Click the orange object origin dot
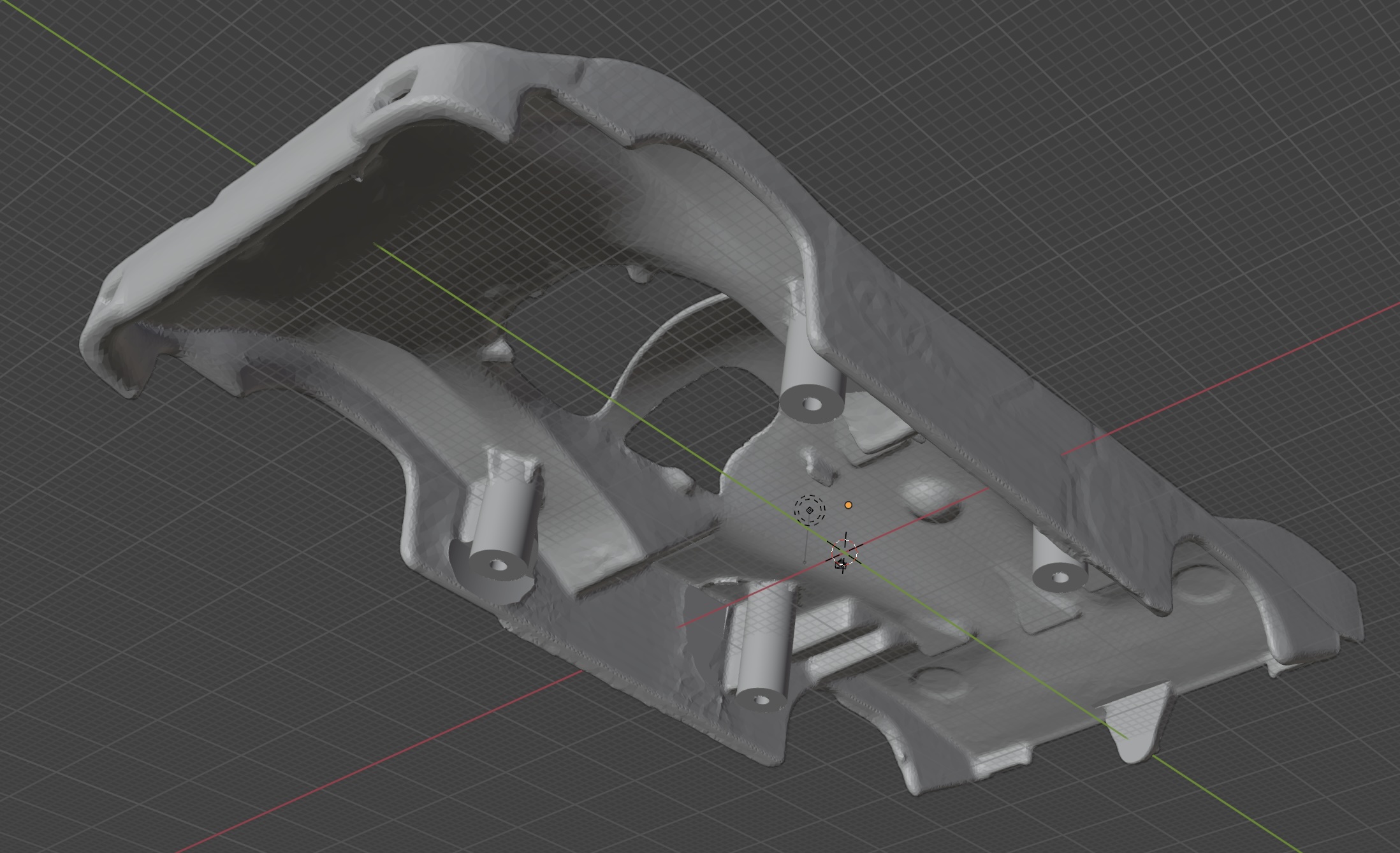 pos(848,505)
